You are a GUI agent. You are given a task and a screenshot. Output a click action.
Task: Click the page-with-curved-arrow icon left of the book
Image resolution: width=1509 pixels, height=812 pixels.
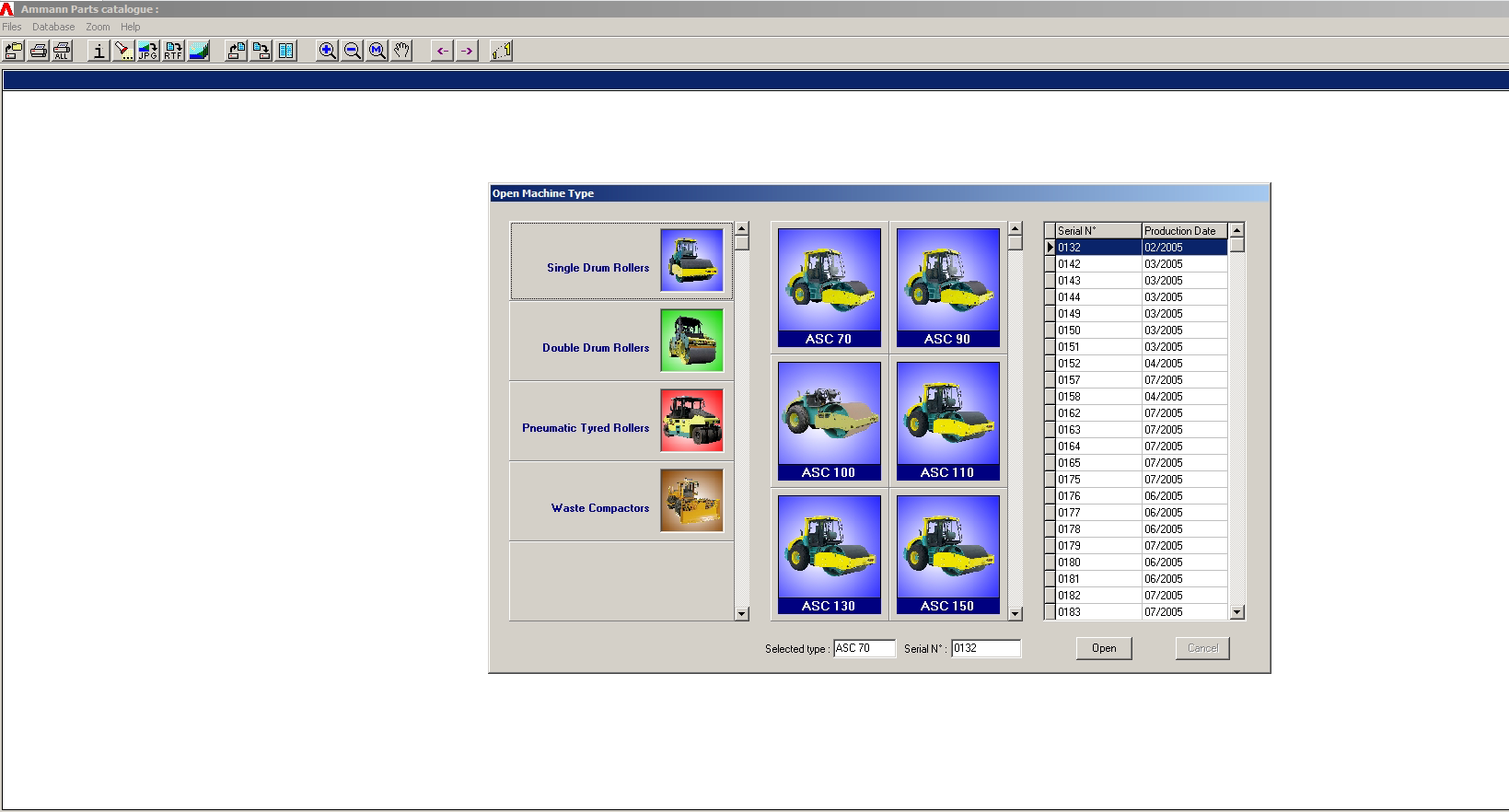(237, 51)
